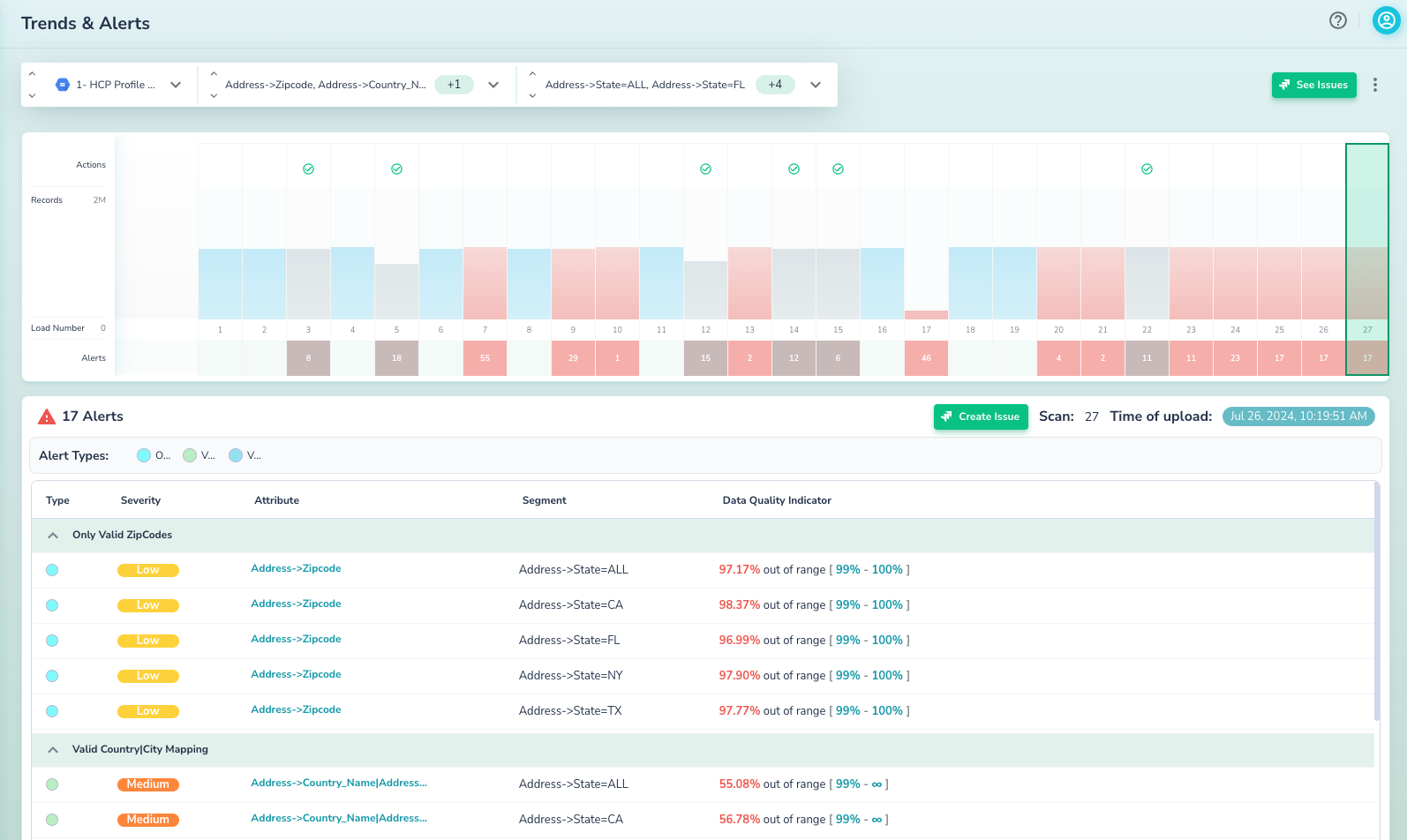Open the HCP Profile dataset dropdown

(176, 85)
